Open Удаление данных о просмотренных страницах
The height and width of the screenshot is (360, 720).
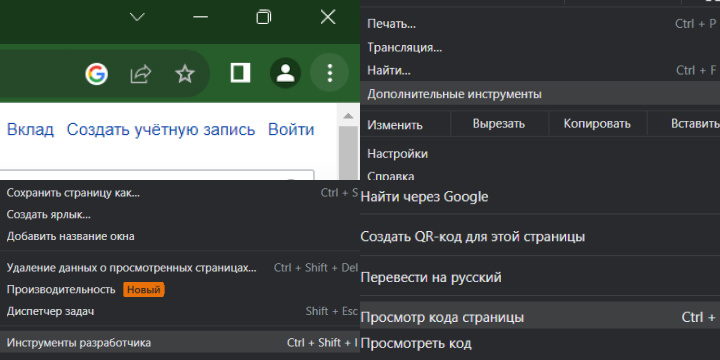[x=180, y=268]
